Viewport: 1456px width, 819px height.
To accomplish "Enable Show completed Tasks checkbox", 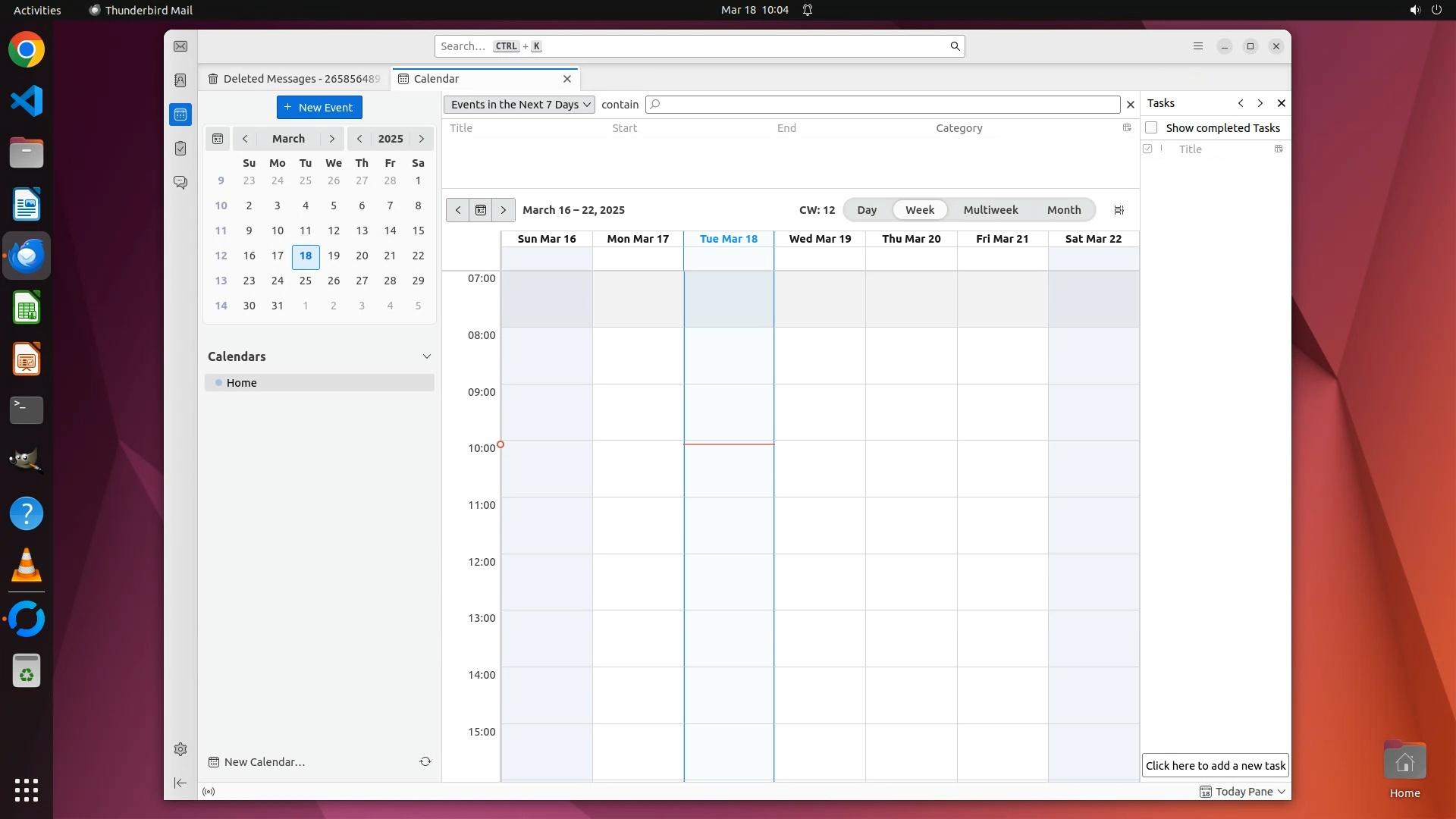I will click(1151, 127).
